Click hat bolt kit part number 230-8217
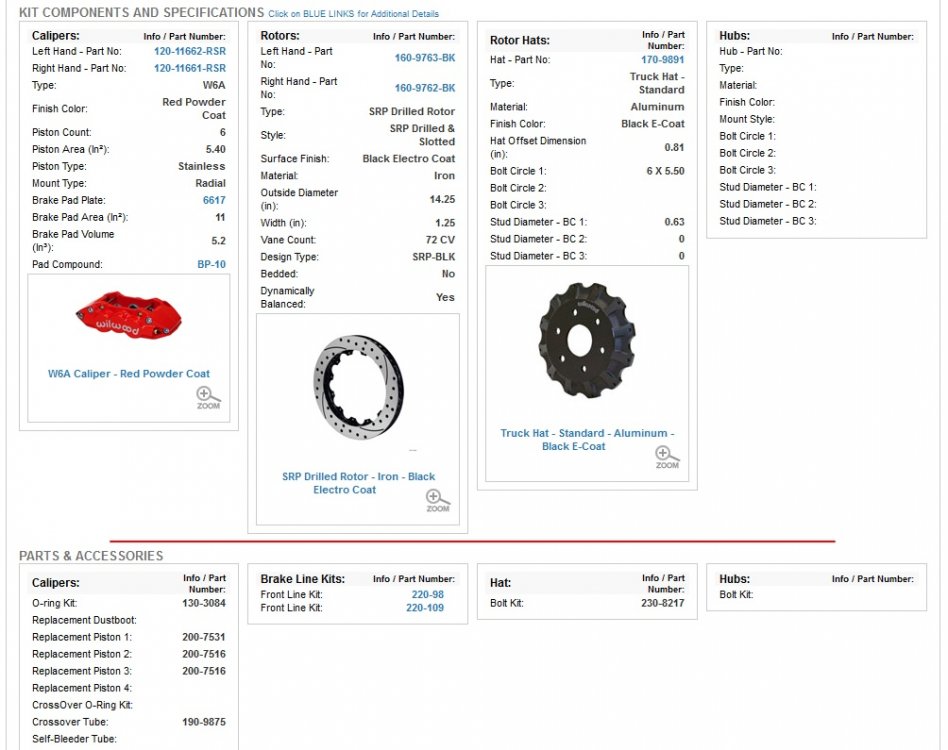 tap(663, 603)
